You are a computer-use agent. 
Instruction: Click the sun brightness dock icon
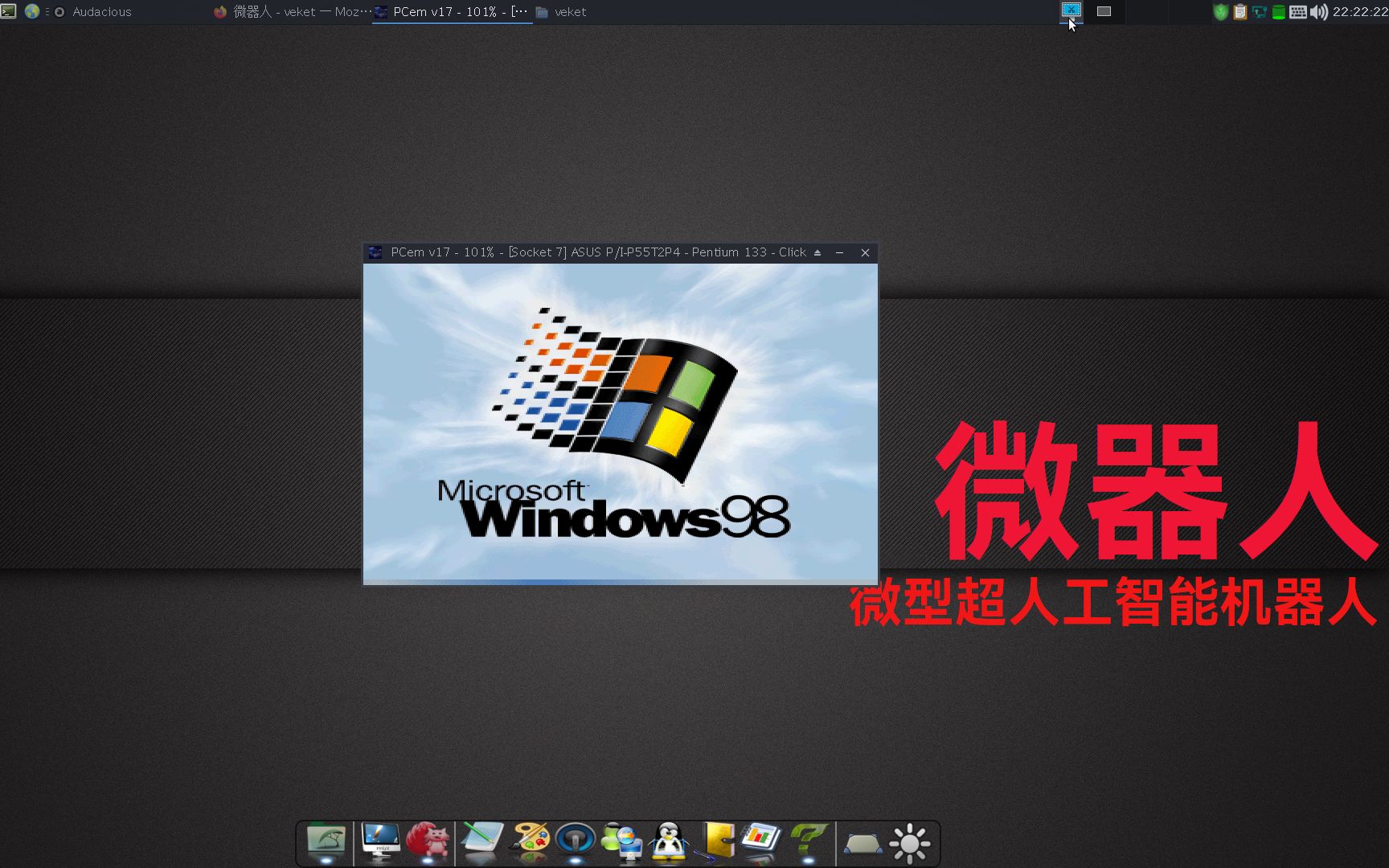click(x=910, y=844)
